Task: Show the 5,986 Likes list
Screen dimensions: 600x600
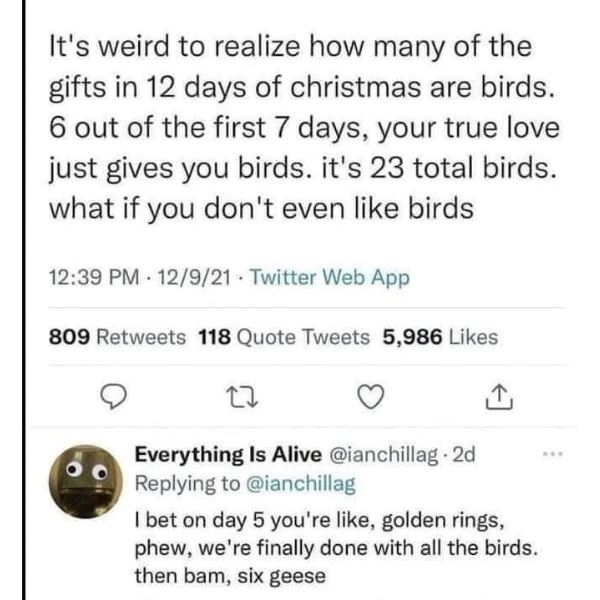Action: (440, 338)
